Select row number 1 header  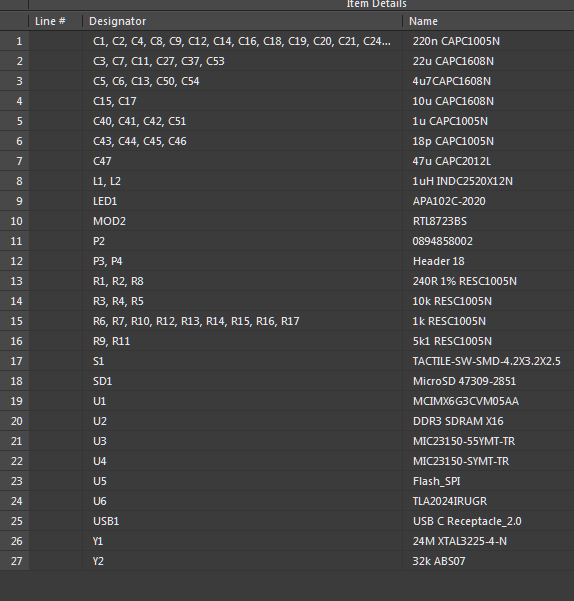14,41
